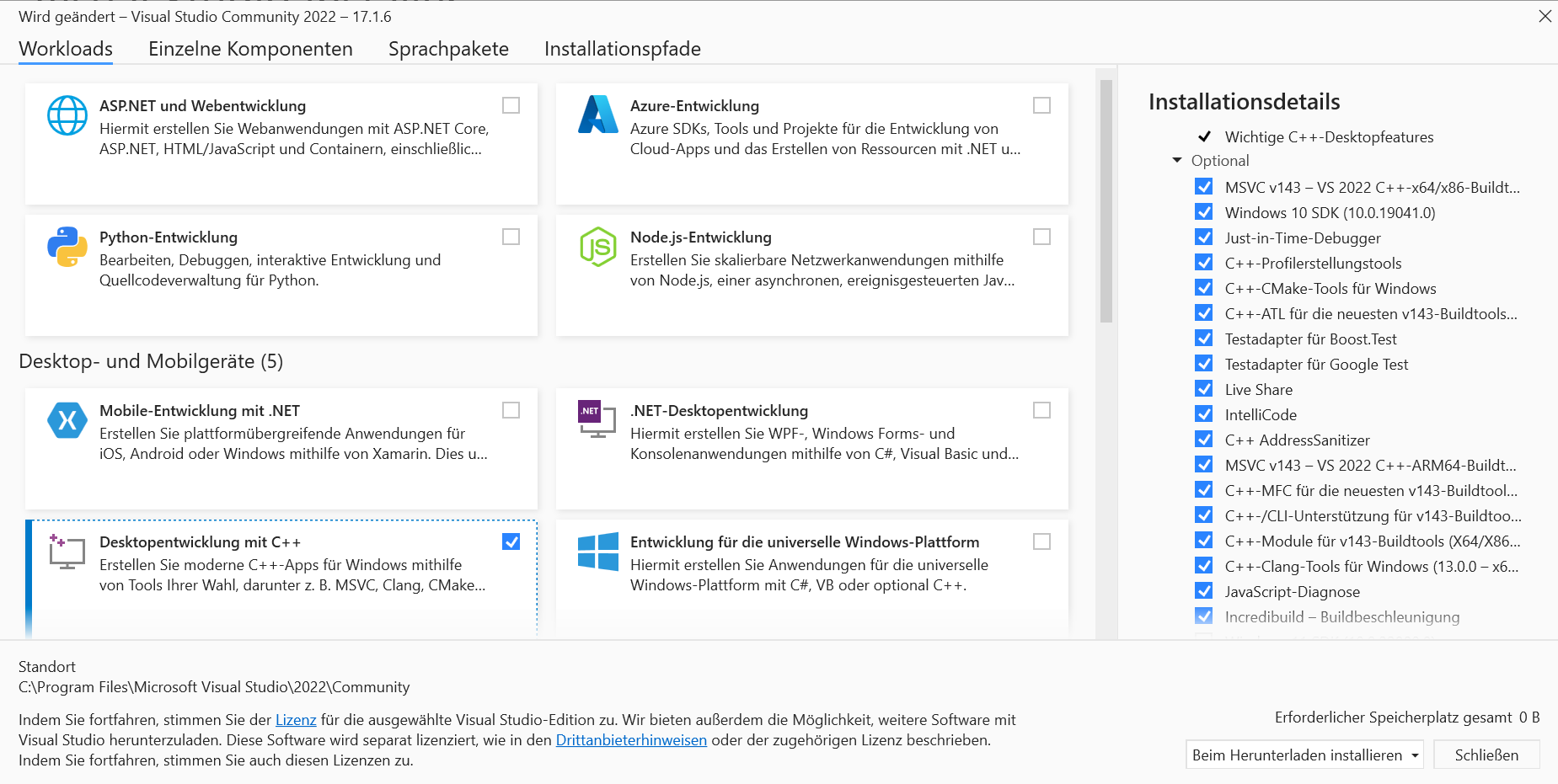Click the ASP.NET globe icon

67,115
